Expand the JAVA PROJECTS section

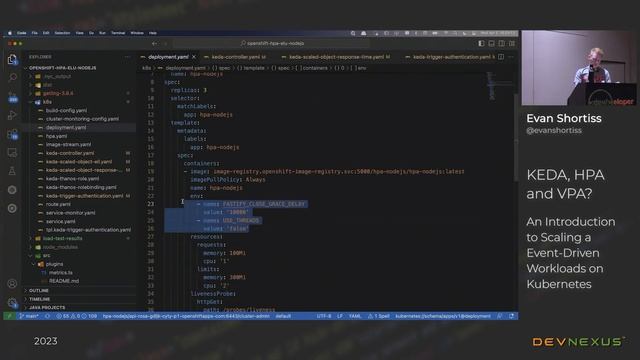(x=47, y=308)
